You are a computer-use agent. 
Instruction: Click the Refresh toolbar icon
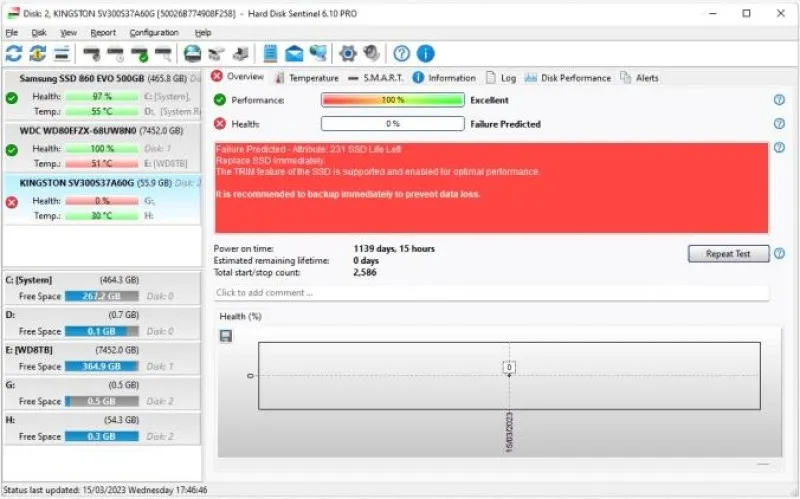[x=14, y=54]
